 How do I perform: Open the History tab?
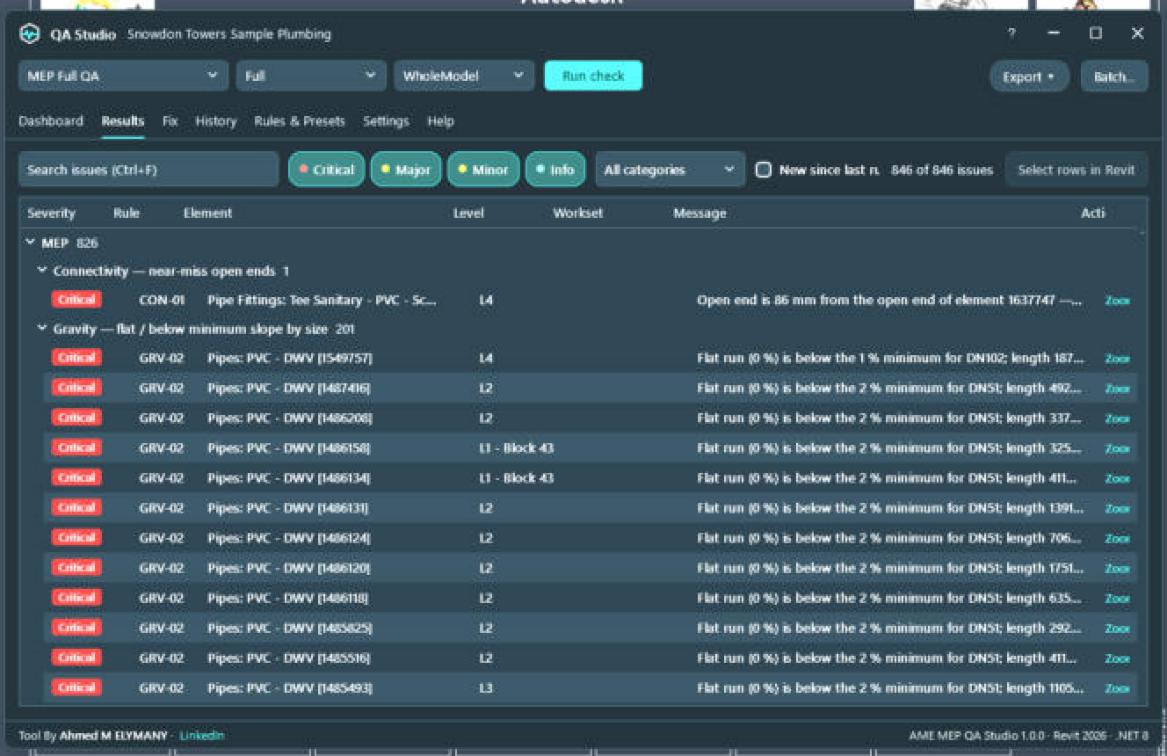[216, 121]
